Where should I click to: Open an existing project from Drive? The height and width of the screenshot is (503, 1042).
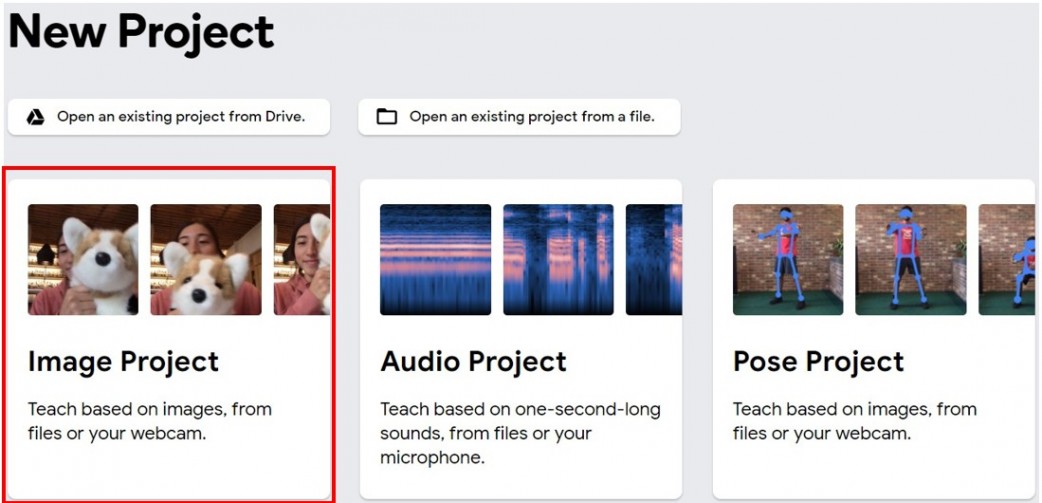click(180, 117)
